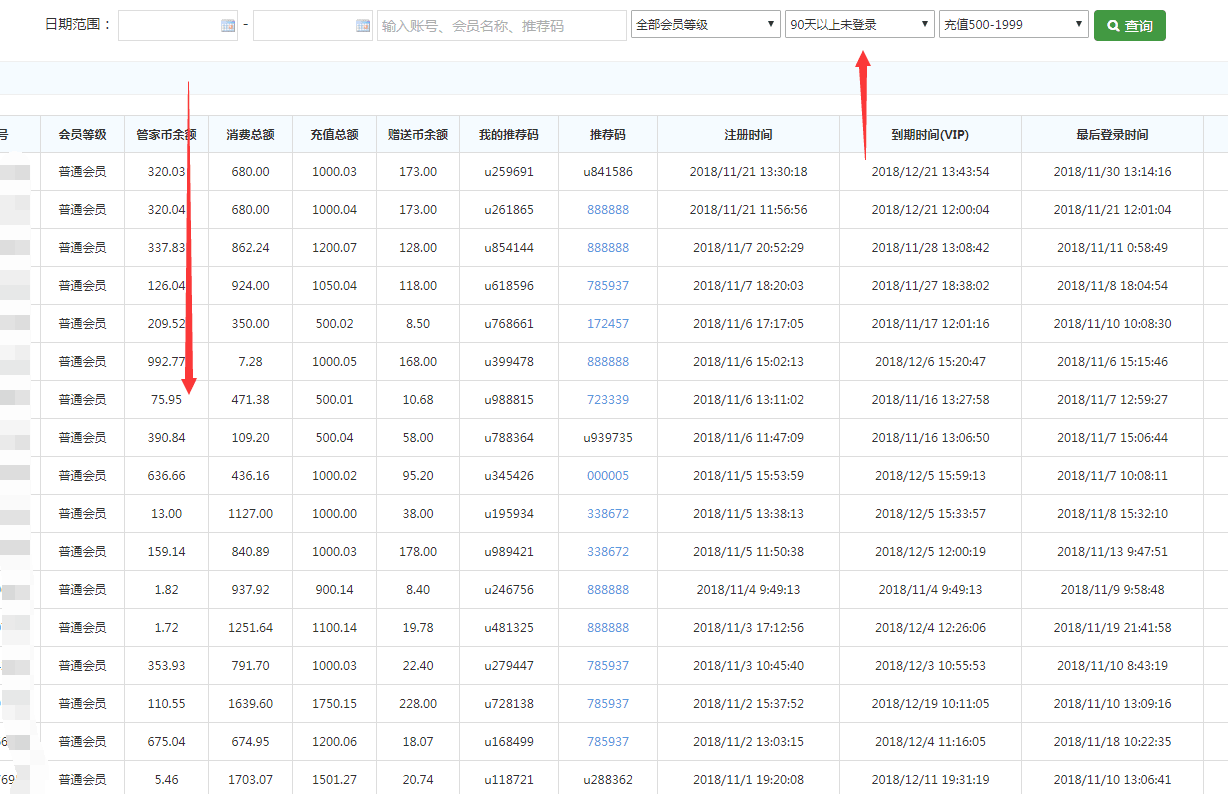Open referral code 338672 in u989421 row
The image size is (1228, 794).
tap(608, 552)
